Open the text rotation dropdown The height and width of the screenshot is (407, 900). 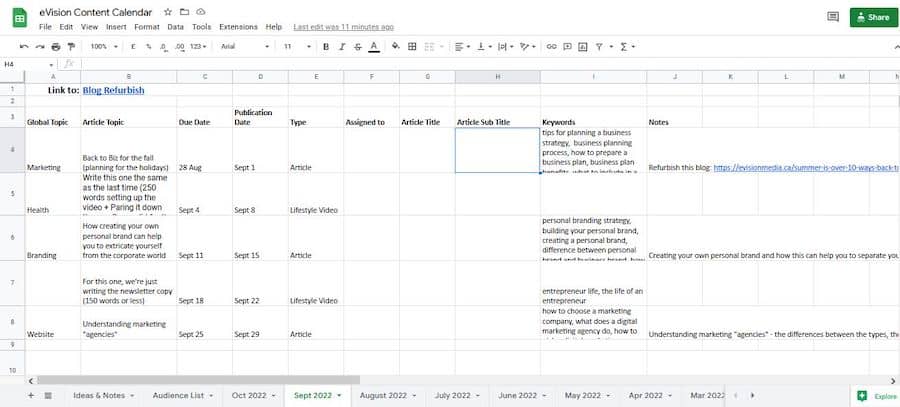pyautogui.click(x=527, y=46)
